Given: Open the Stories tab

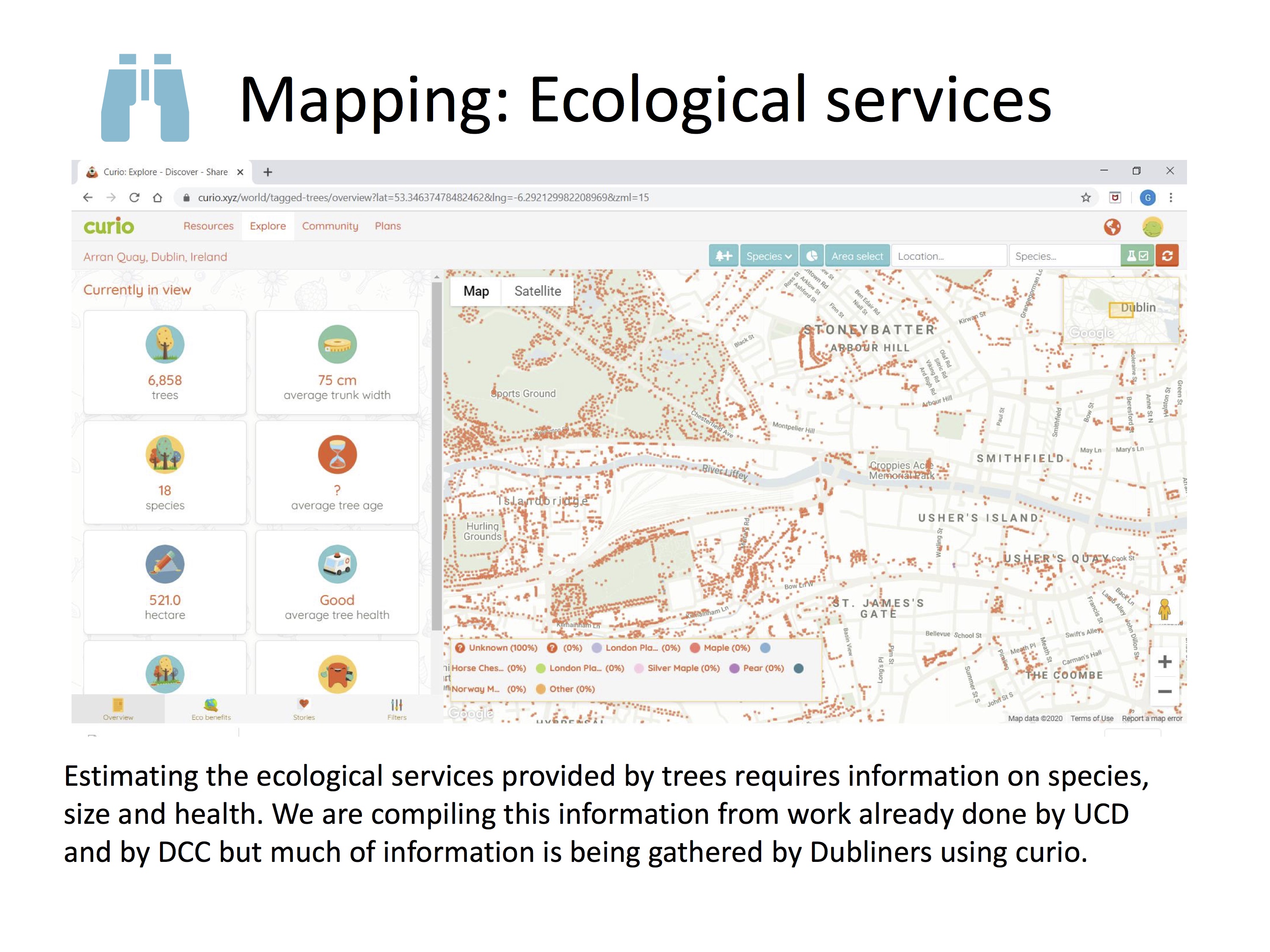Looking at the screenshot, I should coord(304,709).
